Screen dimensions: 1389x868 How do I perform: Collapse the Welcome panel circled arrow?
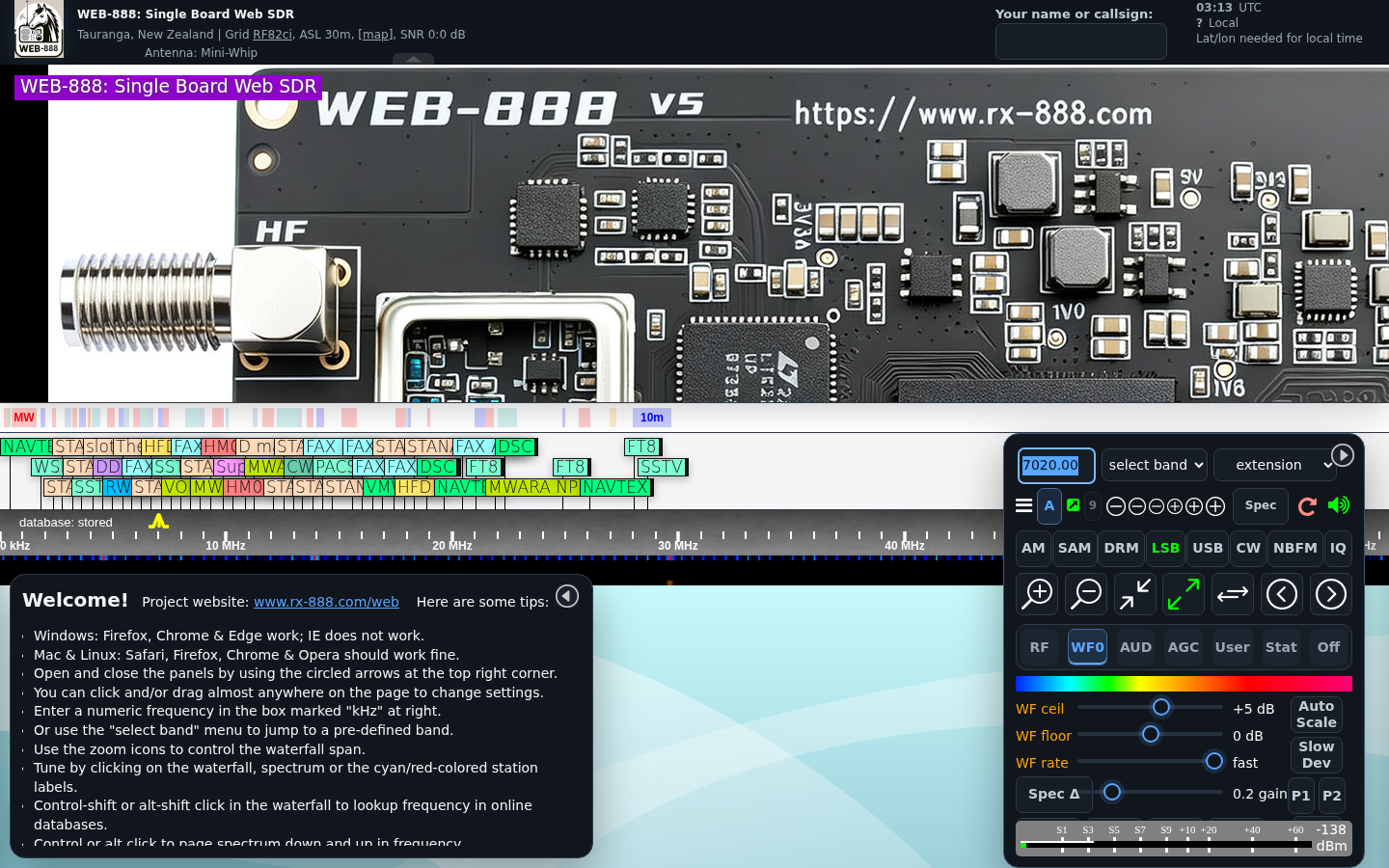tap(567, 596)
